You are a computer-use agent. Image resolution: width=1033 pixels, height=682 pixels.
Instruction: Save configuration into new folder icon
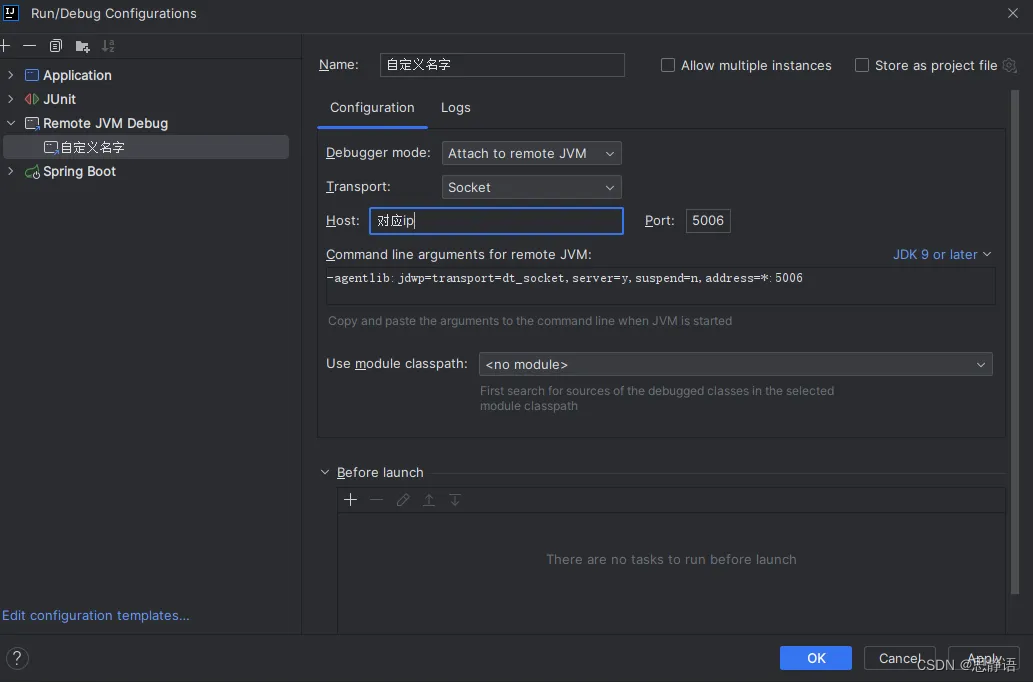pos(82,46)
